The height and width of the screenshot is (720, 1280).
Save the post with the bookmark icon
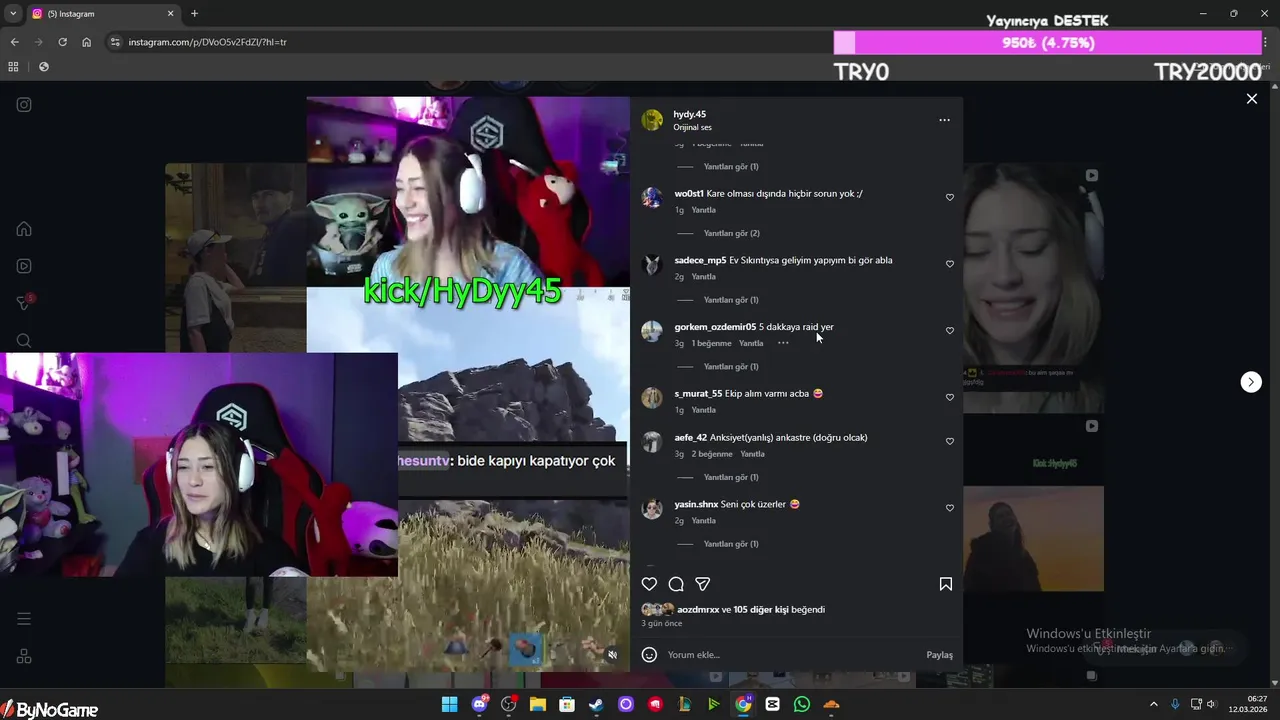coord(945,584)
